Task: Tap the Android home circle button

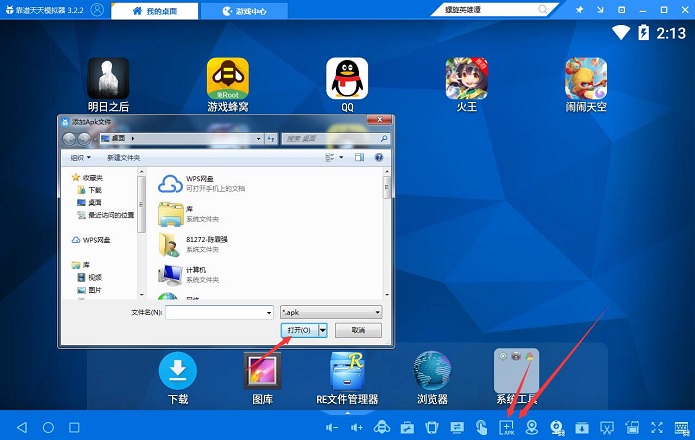Action: point(48,427)
